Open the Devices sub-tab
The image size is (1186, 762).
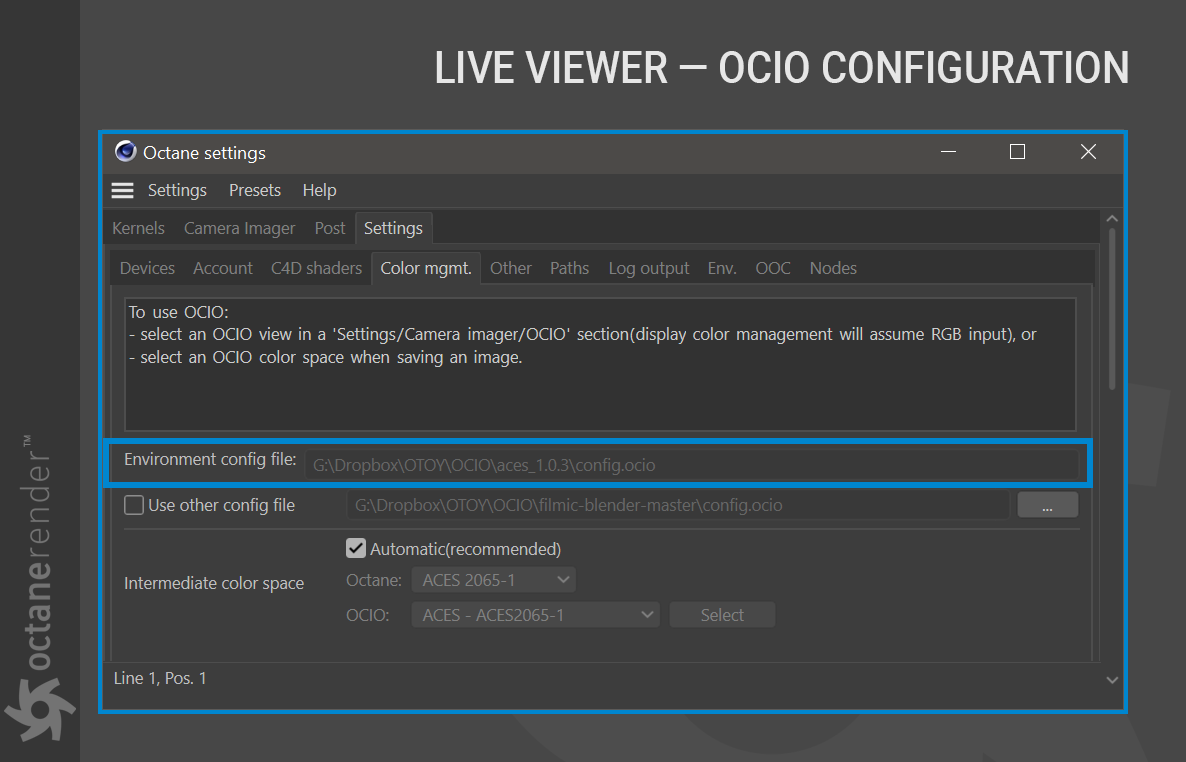(147, 269)
